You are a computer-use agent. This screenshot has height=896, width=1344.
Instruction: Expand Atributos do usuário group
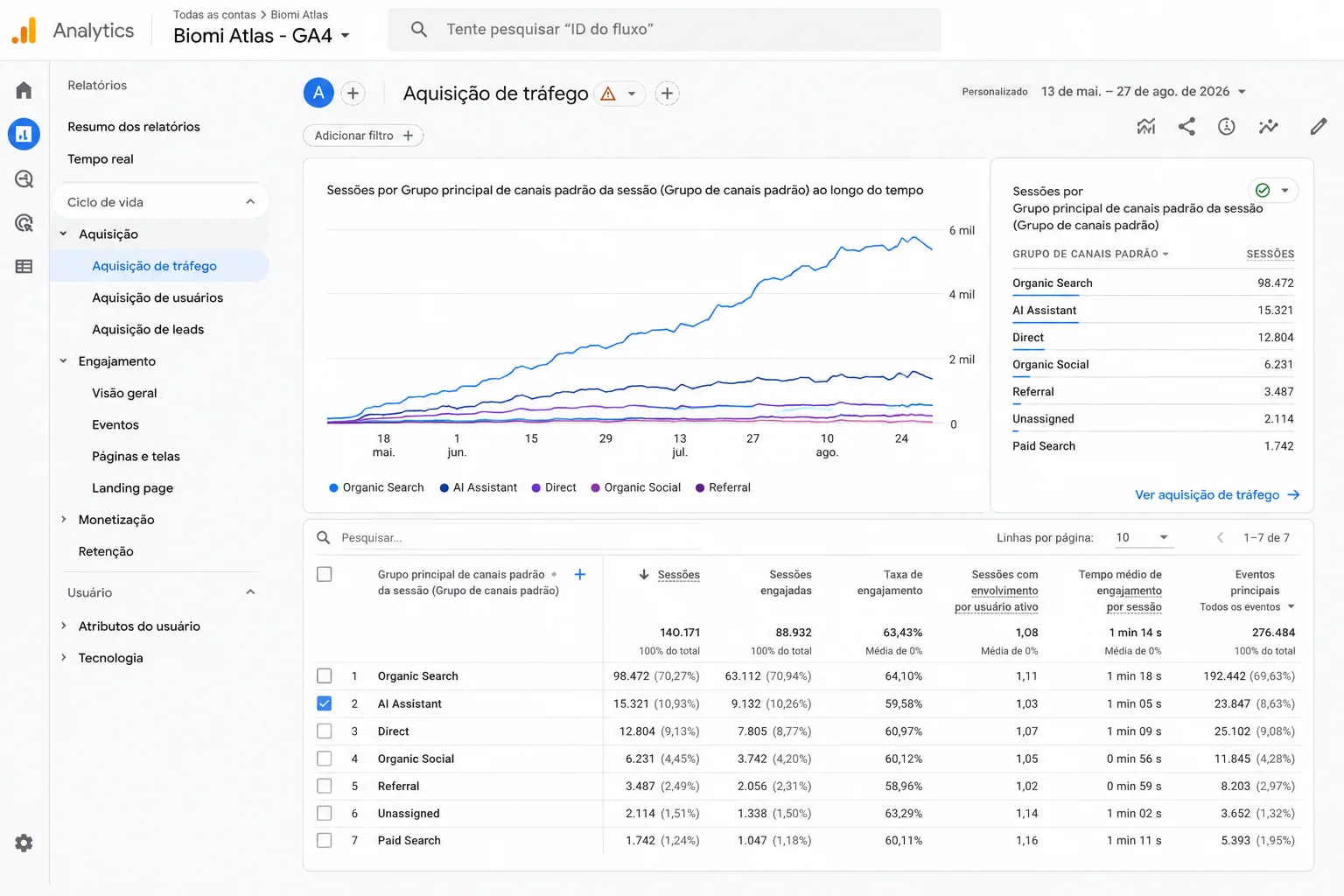click(x=63, y=626)
